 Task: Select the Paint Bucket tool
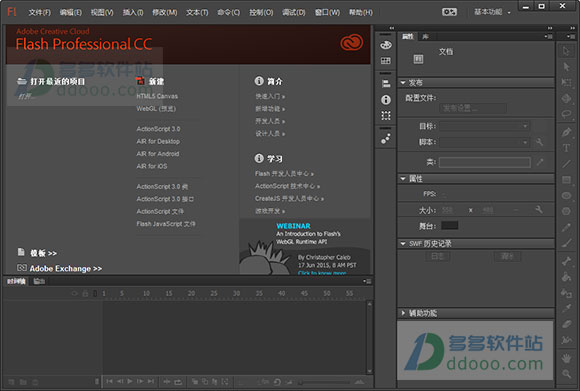(566, 277)
